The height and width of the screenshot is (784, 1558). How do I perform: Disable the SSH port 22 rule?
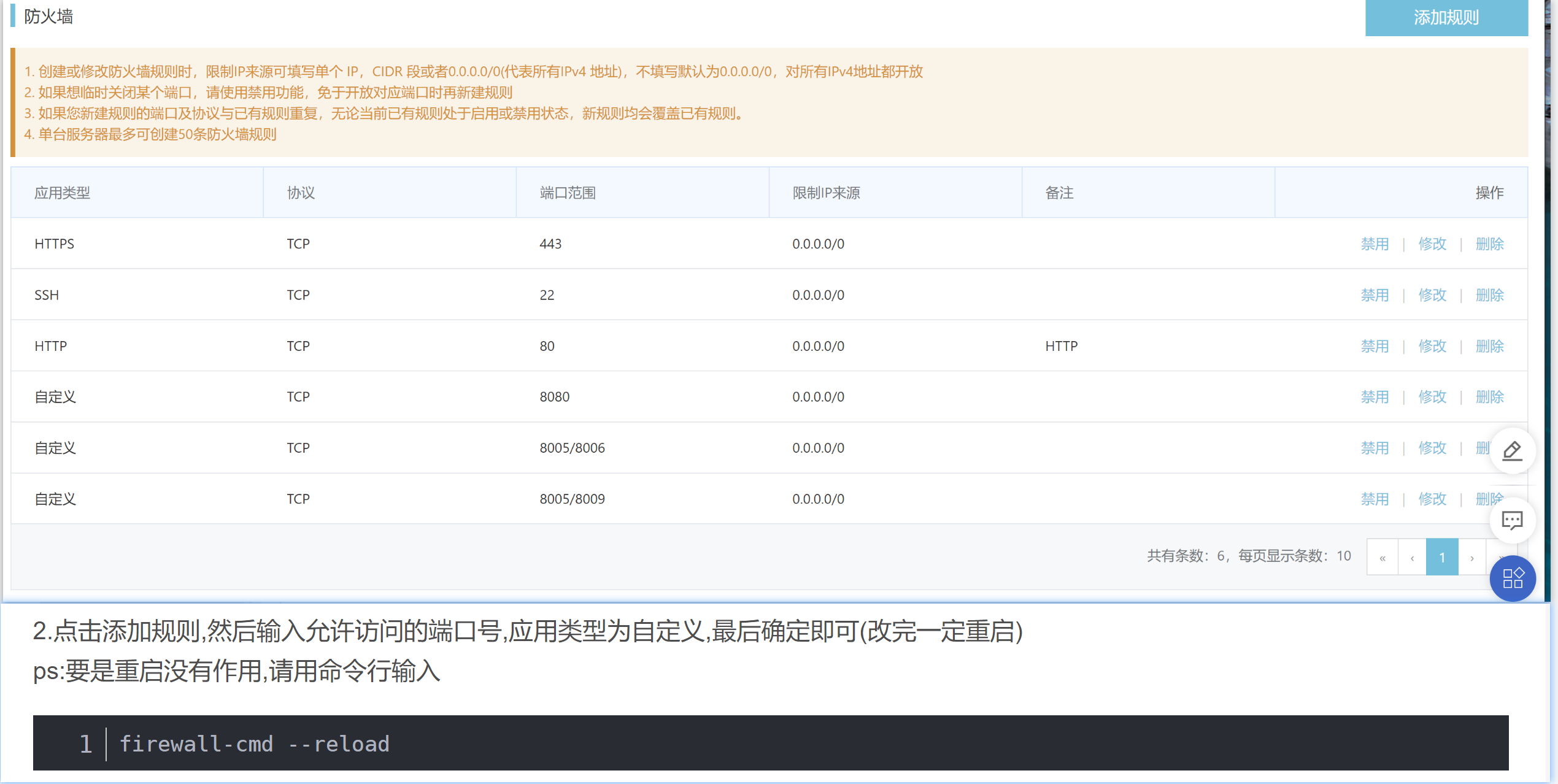(x=1375, y=295)
